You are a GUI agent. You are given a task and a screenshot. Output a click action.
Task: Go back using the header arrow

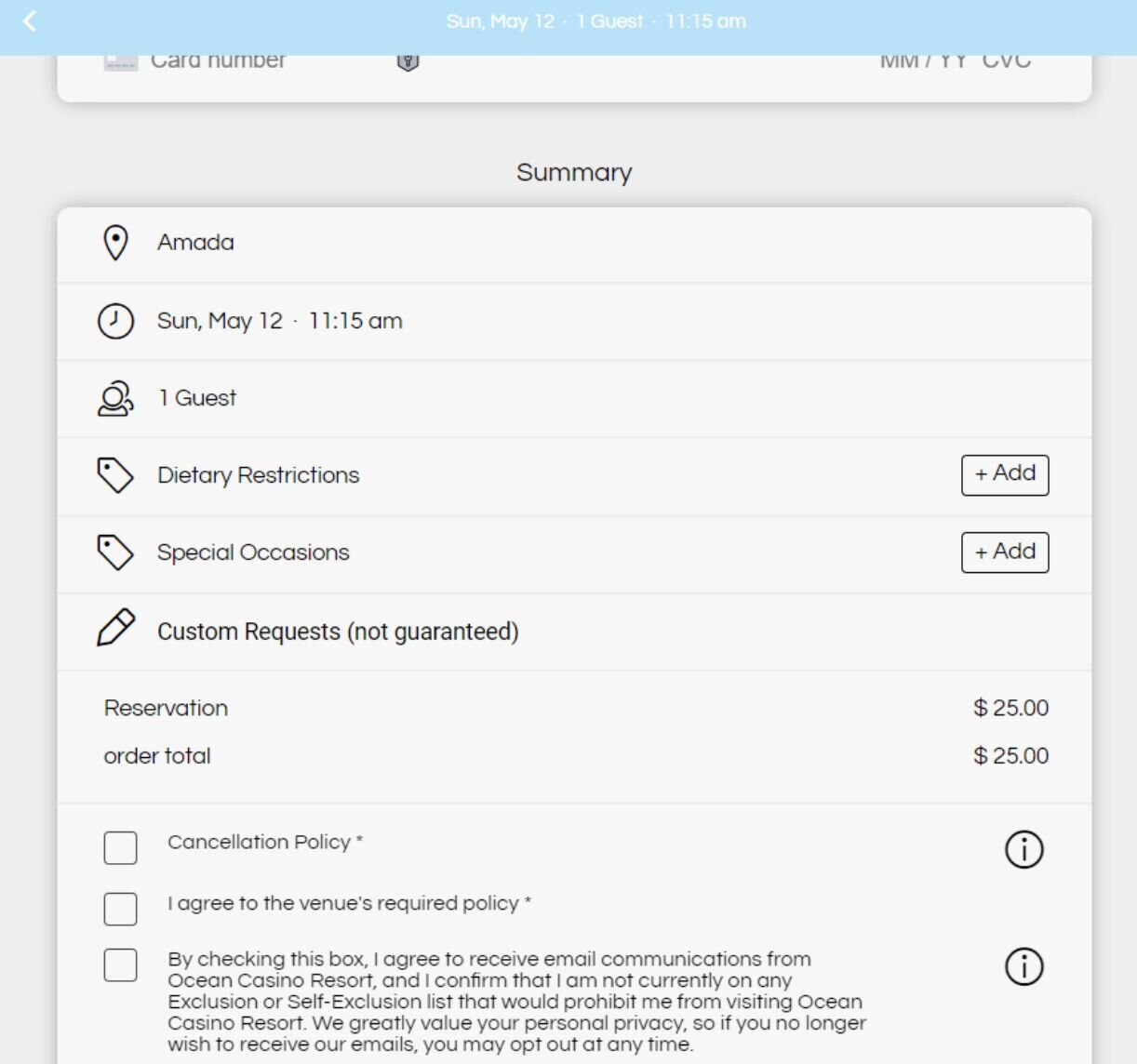(29, 20)
